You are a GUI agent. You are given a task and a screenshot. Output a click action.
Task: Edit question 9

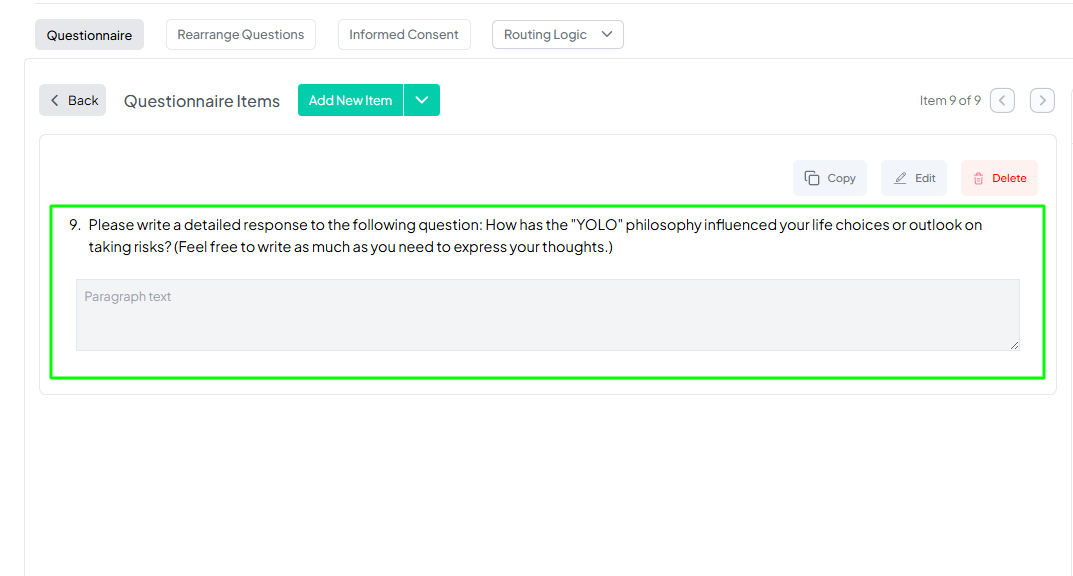[x=914, y=178]
